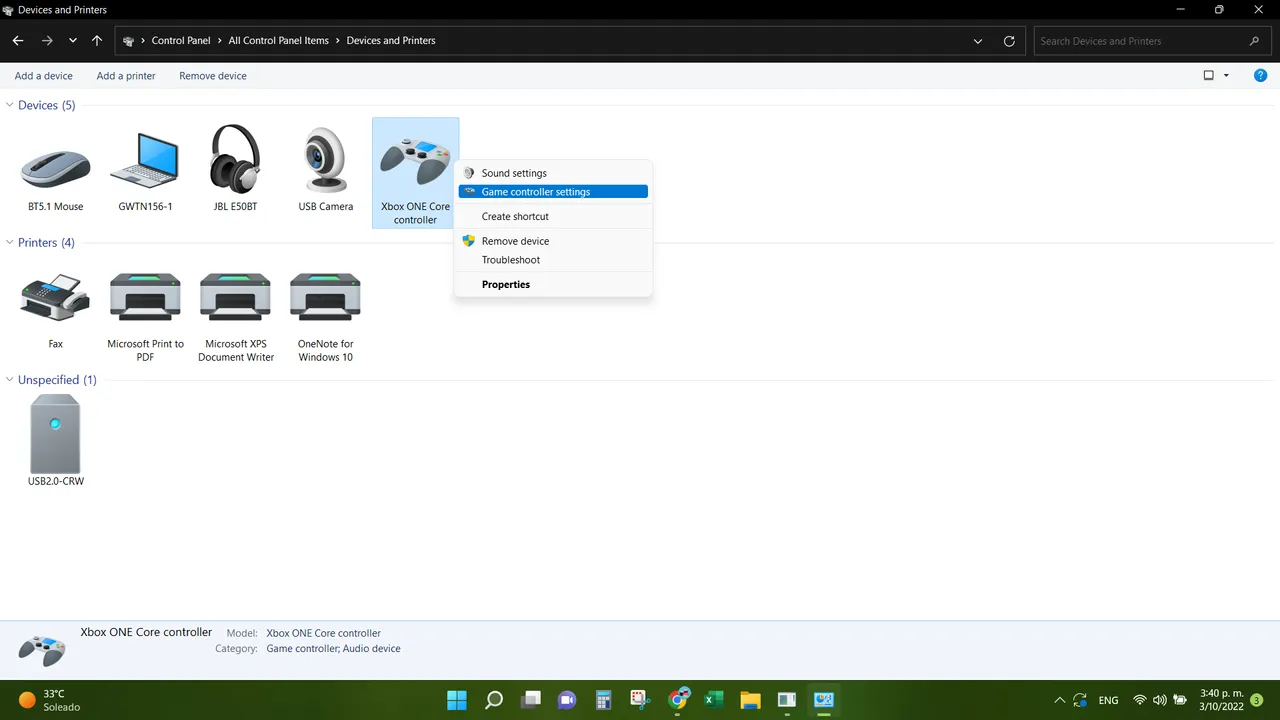The image size is (1280, 720).
Task: Select Troubleshoot in context menu
Action: (x=553, y=260)
